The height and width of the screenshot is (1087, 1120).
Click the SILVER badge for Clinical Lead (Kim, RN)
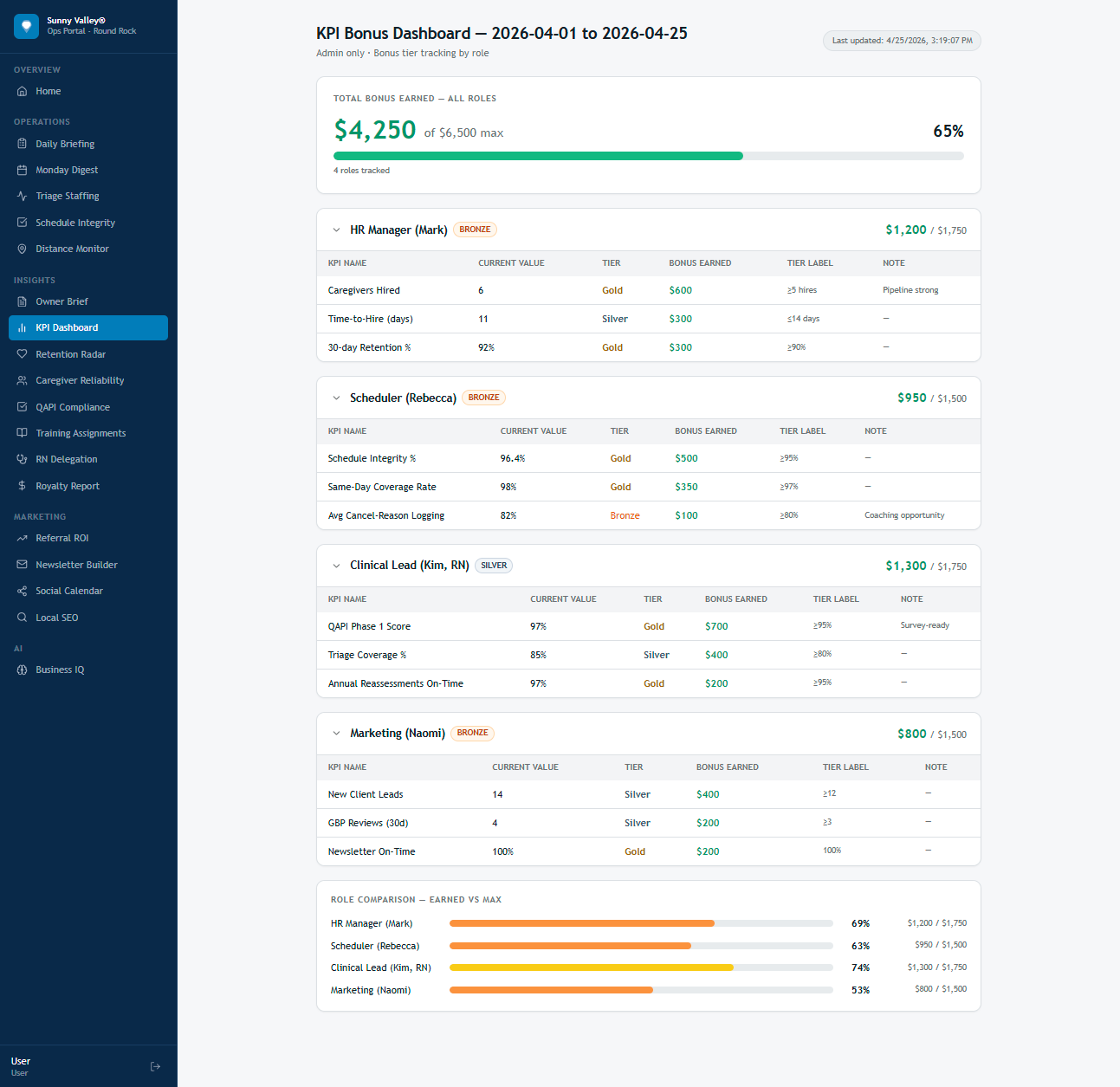pos(493,565)
